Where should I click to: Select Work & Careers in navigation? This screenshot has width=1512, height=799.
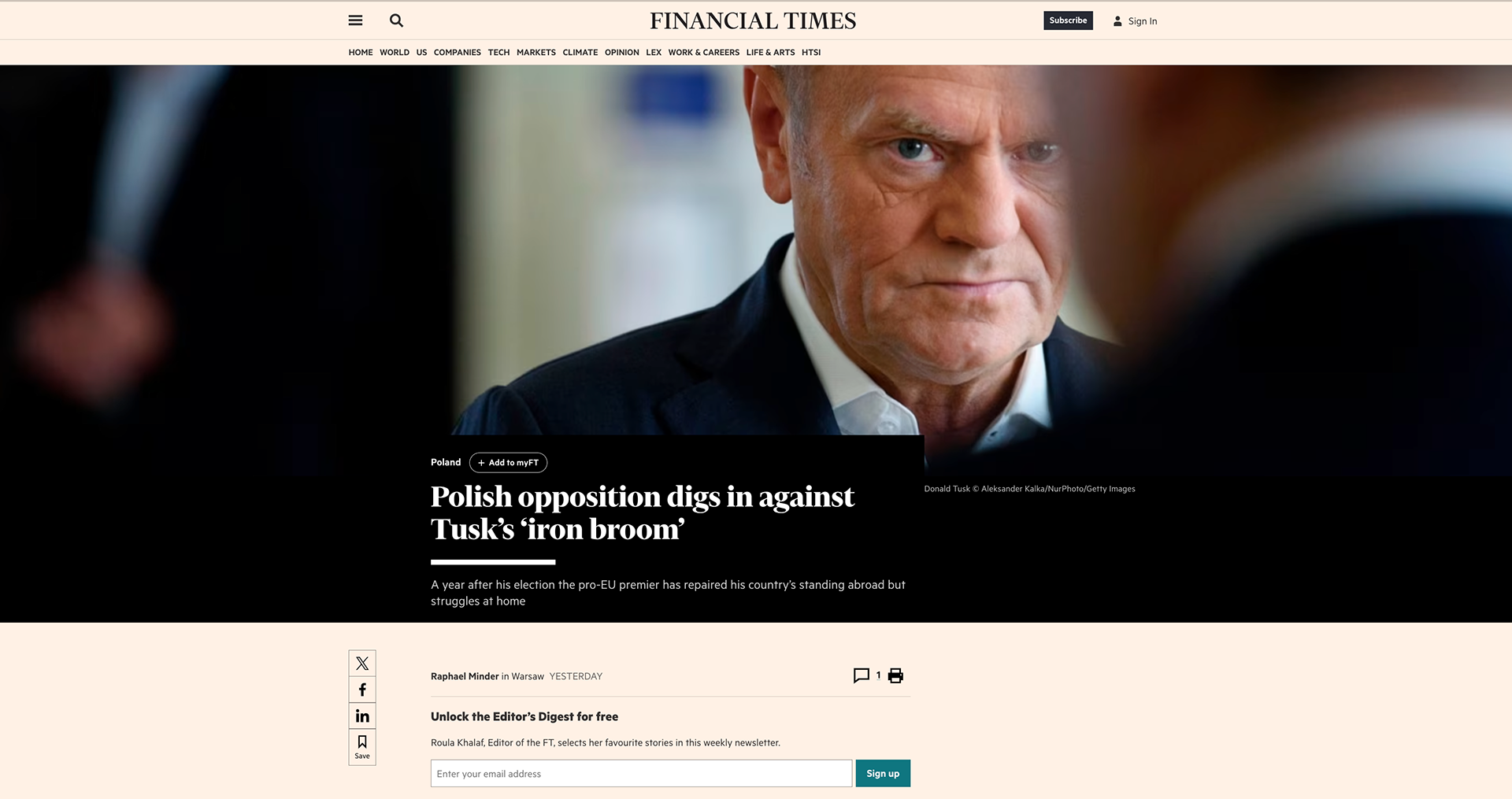[703, 53]
